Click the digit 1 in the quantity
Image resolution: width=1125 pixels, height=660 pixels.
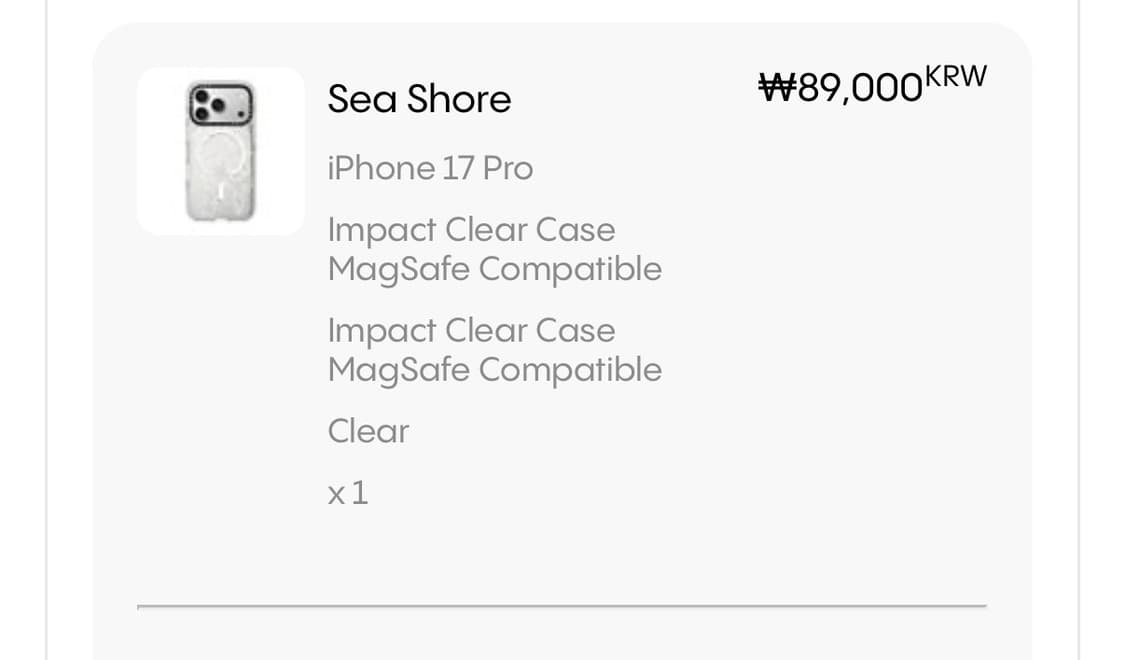(x=360, y=493)
